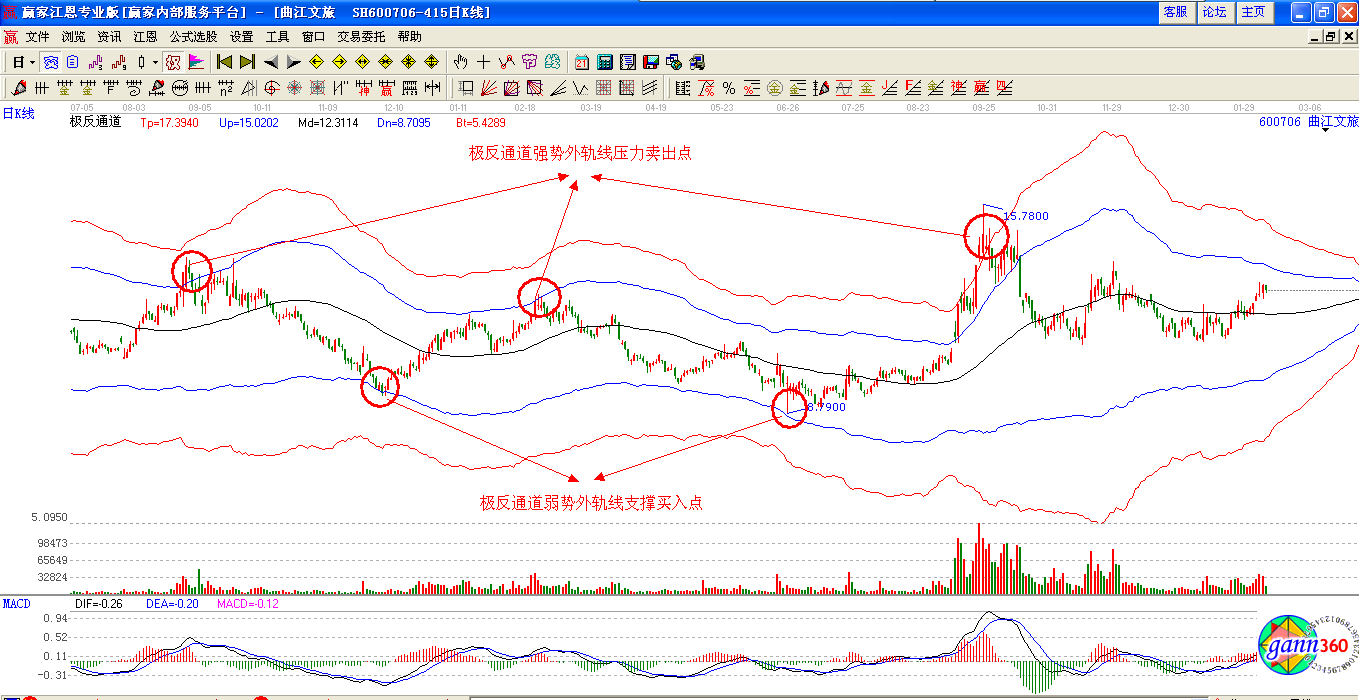1359x700 pixels.
Task: Expand the black triangle under 曲江文旅
Action: pyautogui.click(x=1327, y=130)
